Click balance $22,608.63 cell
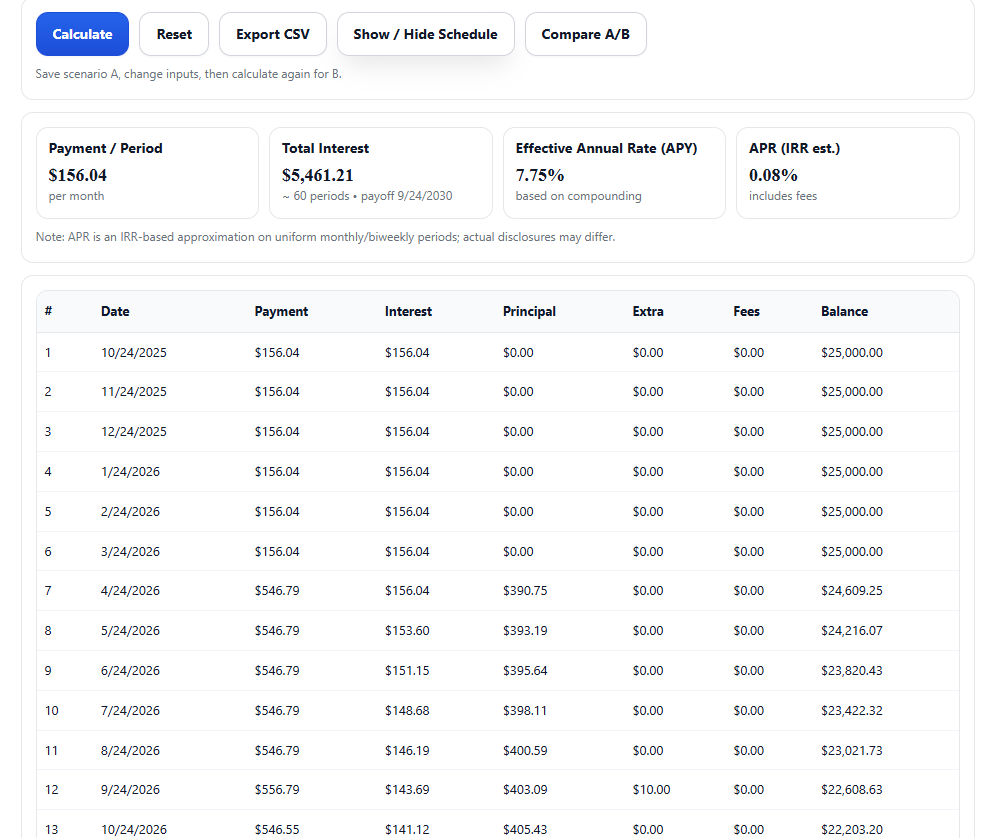This screenshot has height=838, width=993. click(x=852, y=789)
